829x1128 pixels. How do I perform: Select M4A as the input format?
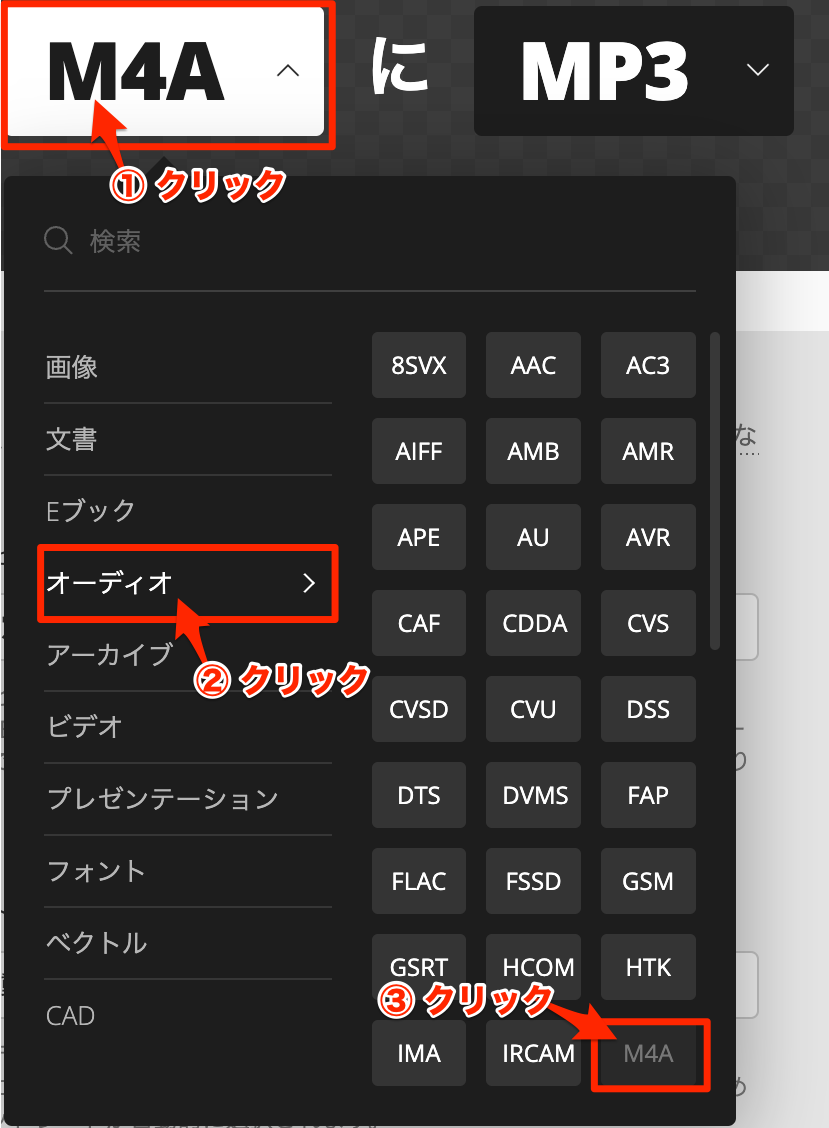click(651, 1053)
